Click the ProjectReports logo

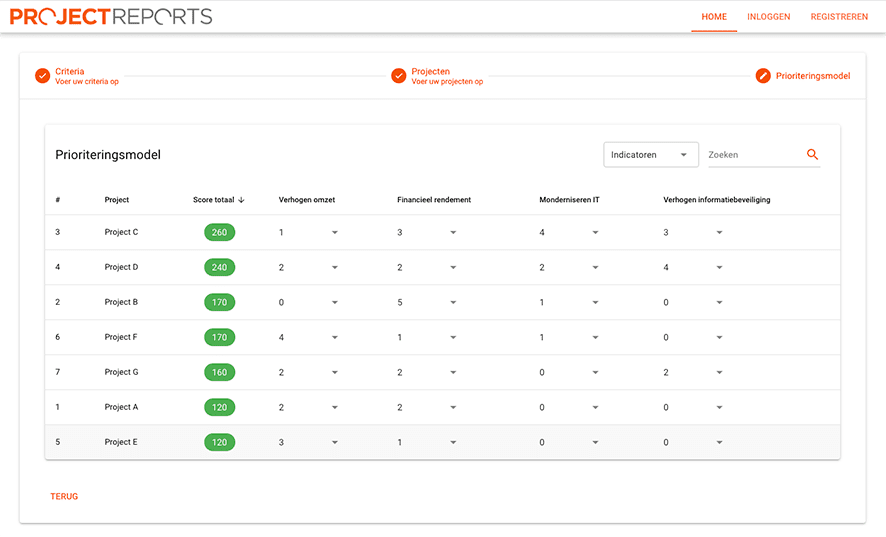pyautogui.click(x=111, y=16)
